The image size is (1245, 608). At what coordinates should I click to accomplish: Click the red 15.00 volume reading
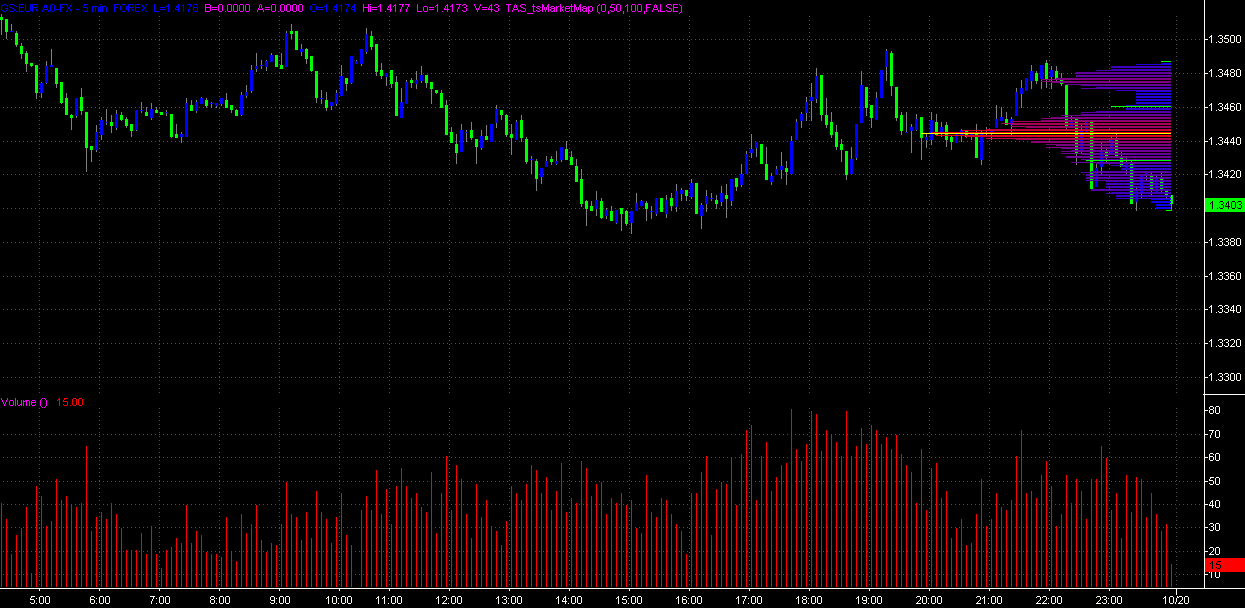pyautogui.click(x=70, y=402)
